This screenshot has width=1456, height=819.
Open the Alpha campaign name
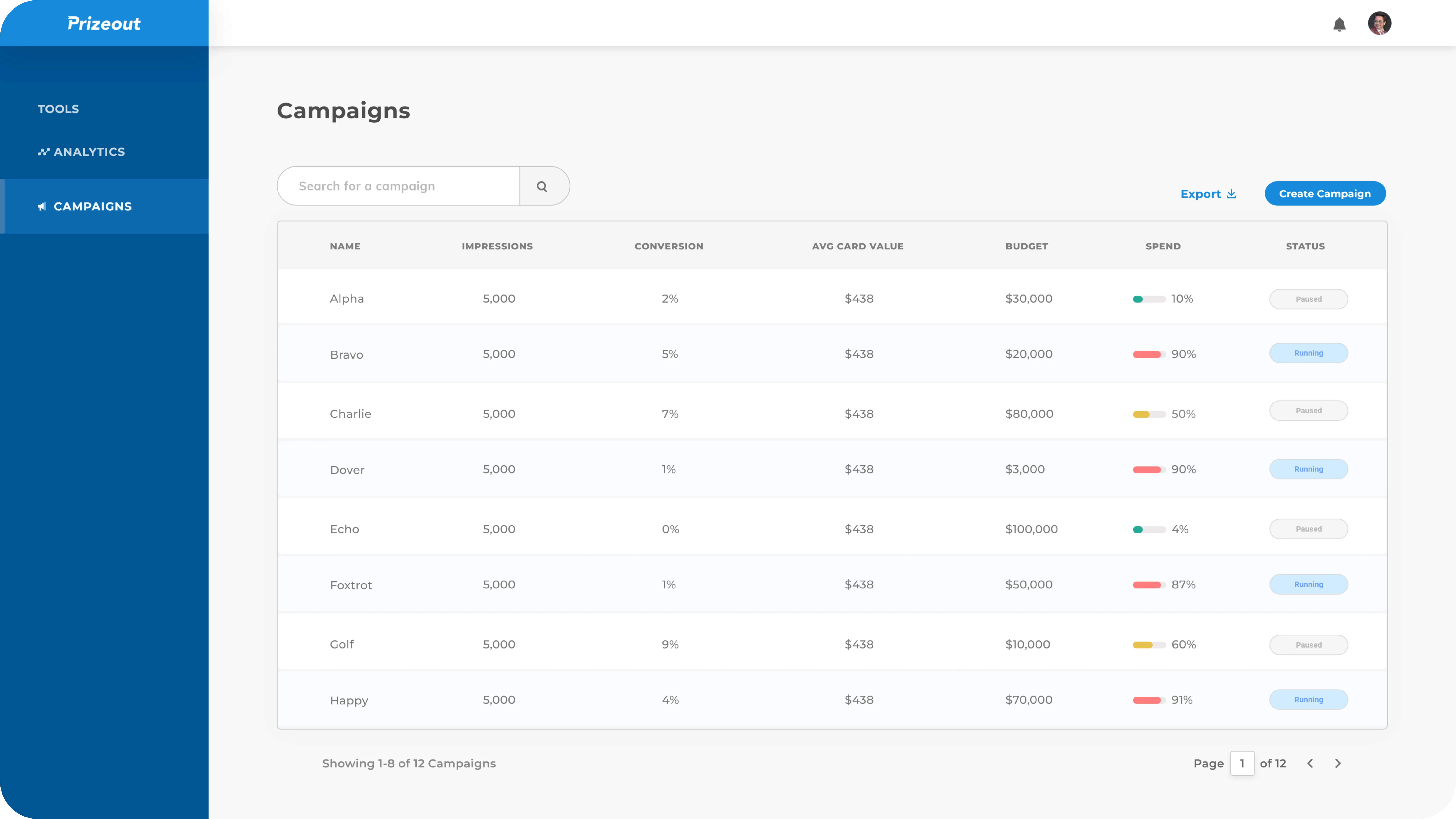coord(347,299)
